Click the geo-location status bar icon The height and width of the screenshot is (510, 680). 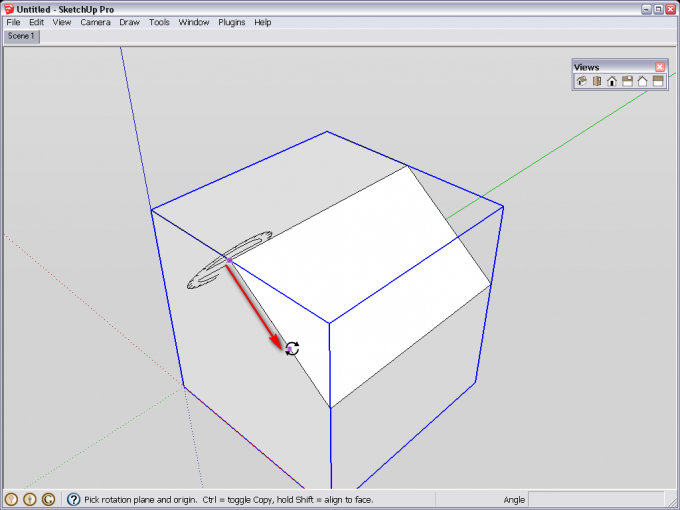point(12,499)
